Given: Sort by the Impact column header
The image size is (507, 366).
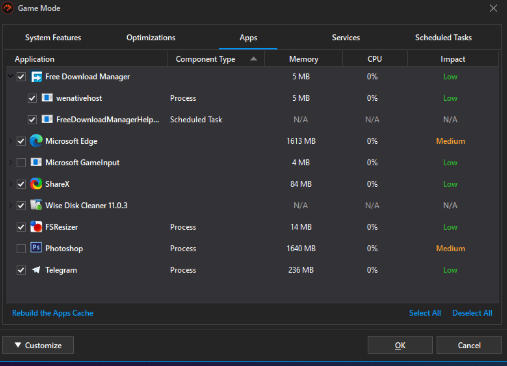Looking at the screenshot, I should (453, 59).
